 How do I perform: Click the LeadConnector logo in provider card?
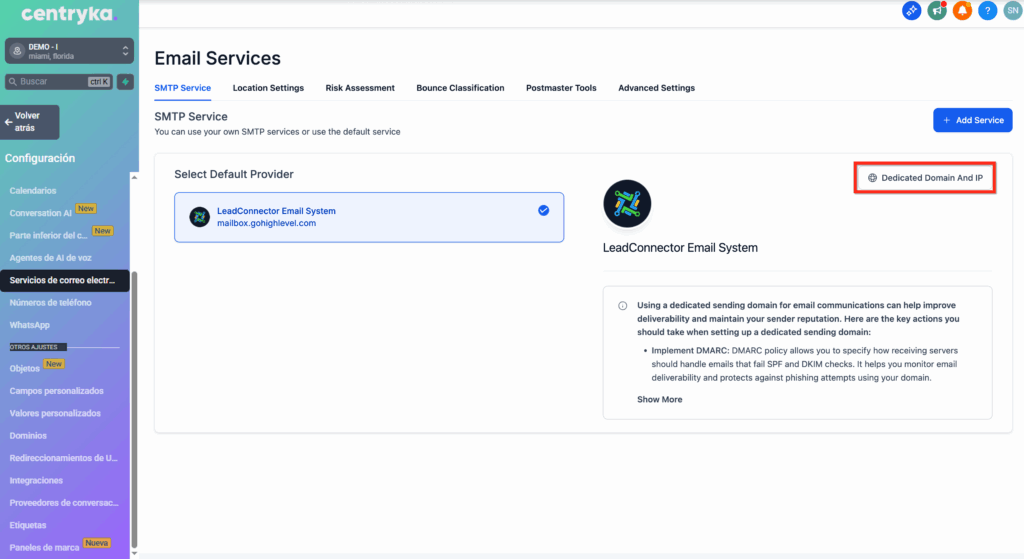click(199, 217)
